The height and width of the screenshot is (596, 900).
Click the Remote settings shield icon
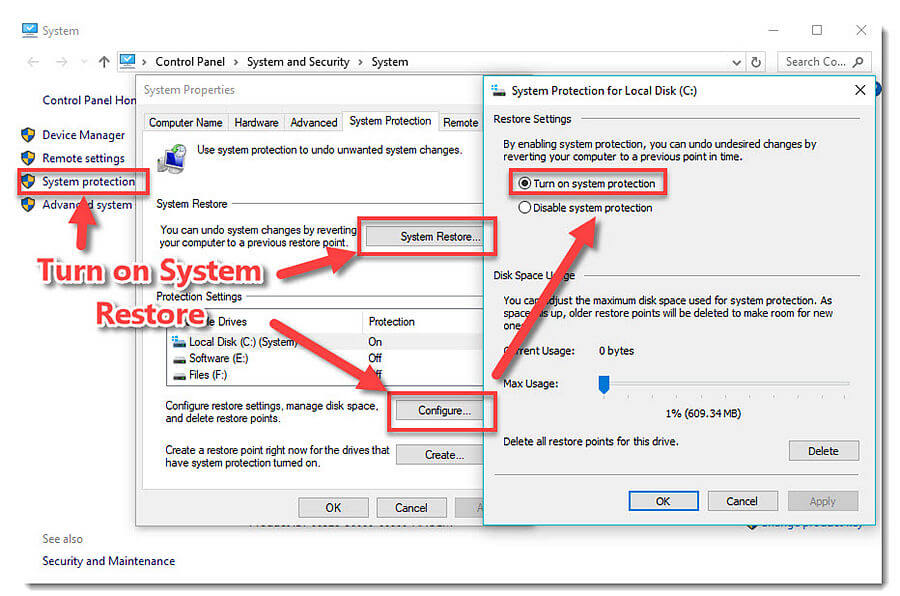coord(28,158)
